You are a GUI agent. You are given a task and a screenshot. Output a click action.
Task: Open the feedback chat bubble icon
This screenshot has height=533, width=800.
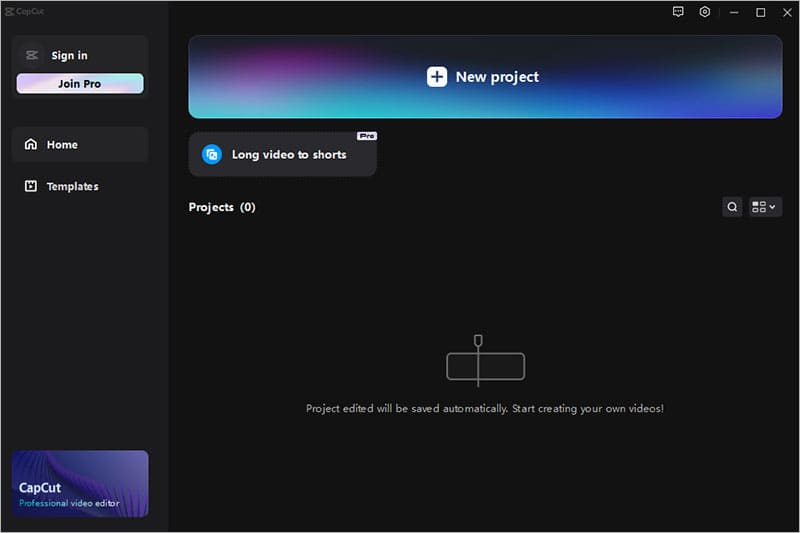[678, 12]
